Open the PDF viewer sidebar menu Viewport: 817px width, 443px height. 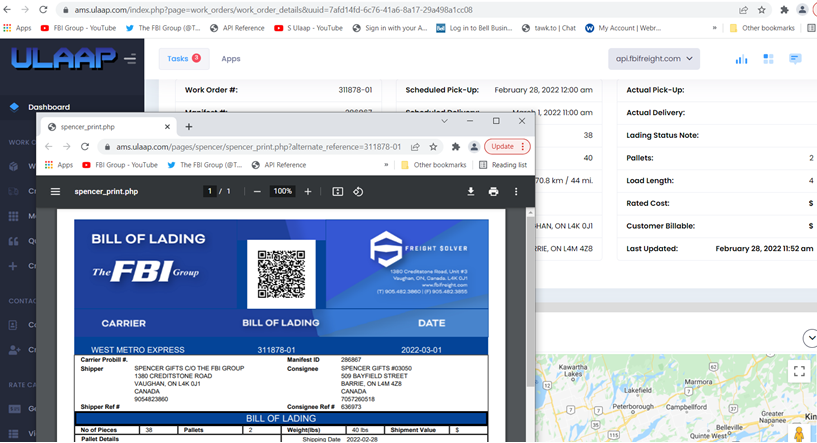click(56, 191)
